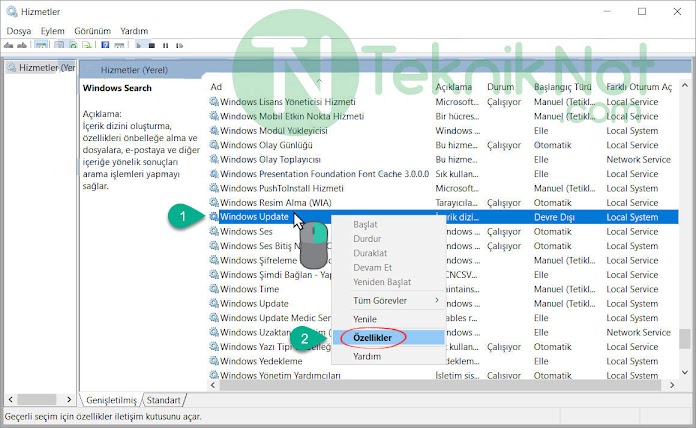Click Yeniden Başlat in the context menu

388,282
